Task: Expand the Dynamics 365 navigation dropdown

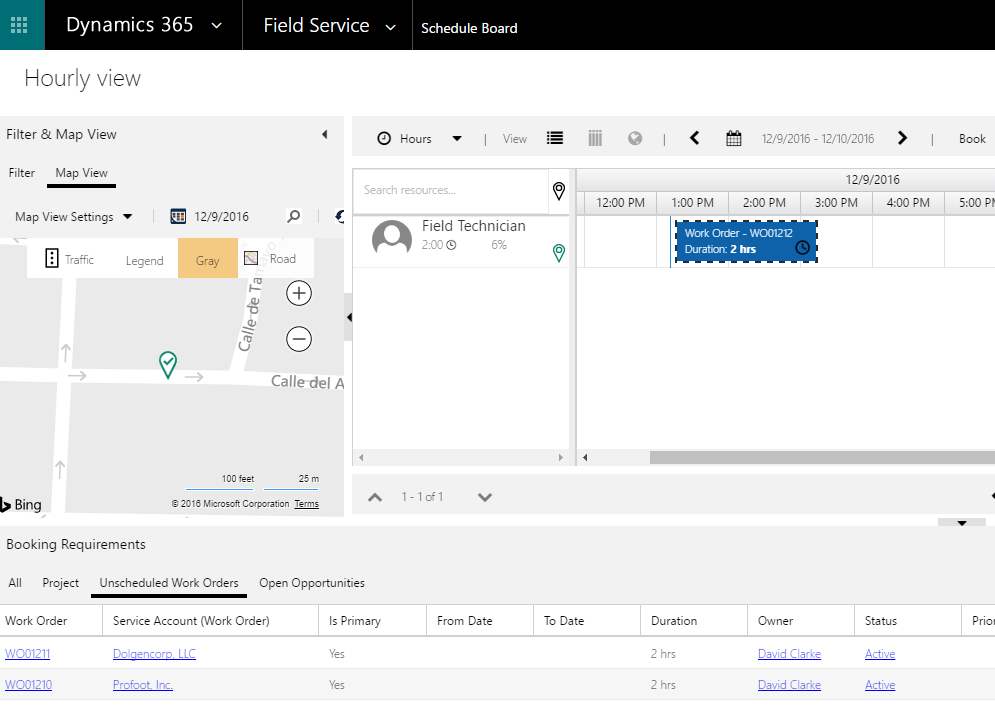Action: click(216, 25)
